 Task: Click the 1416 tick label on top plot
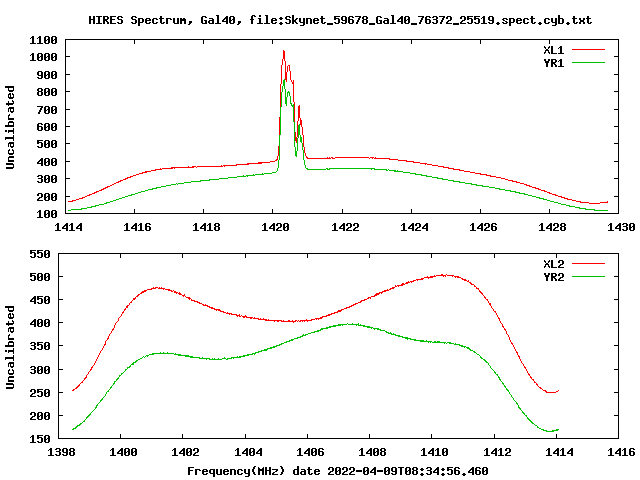pyautogui.click(x=137, y=227)
